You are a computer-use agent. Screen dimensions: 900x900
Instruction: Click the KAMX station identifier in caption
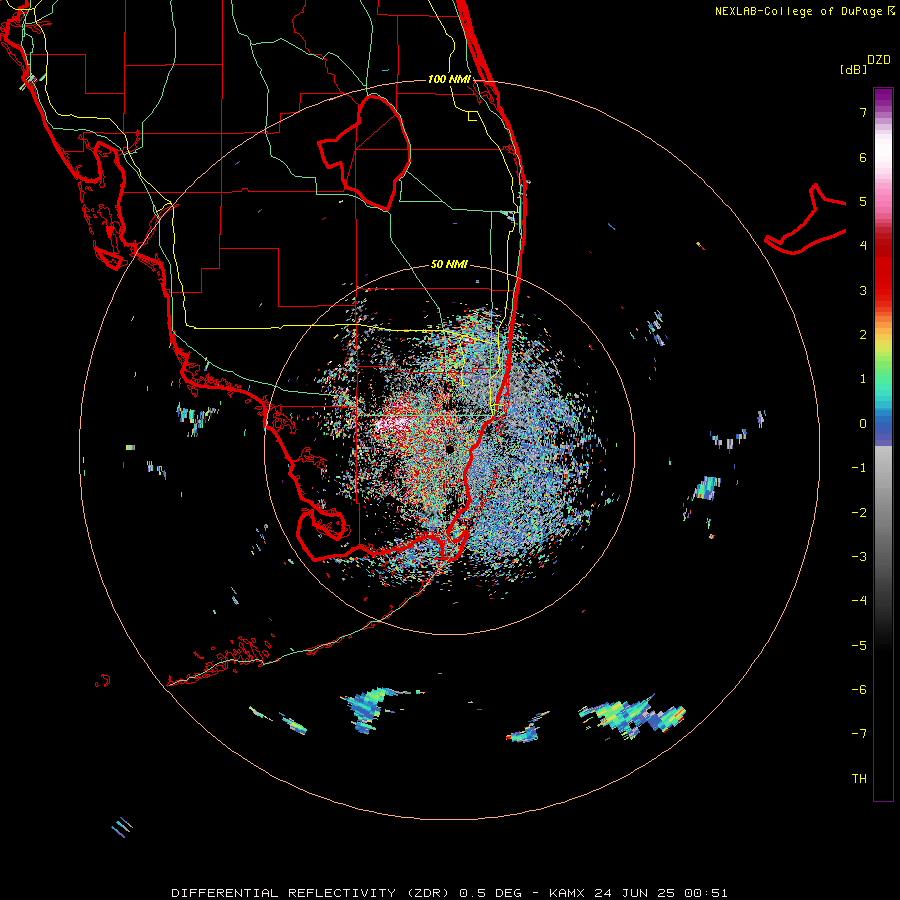pos(568,893)
